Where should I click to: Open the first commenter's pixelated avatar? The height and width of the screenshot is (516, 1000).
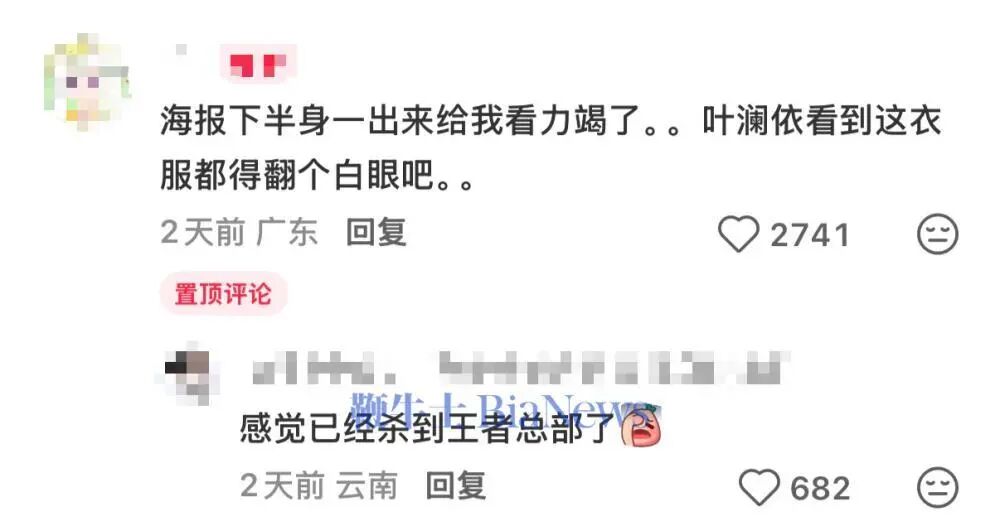coord(87,80)
